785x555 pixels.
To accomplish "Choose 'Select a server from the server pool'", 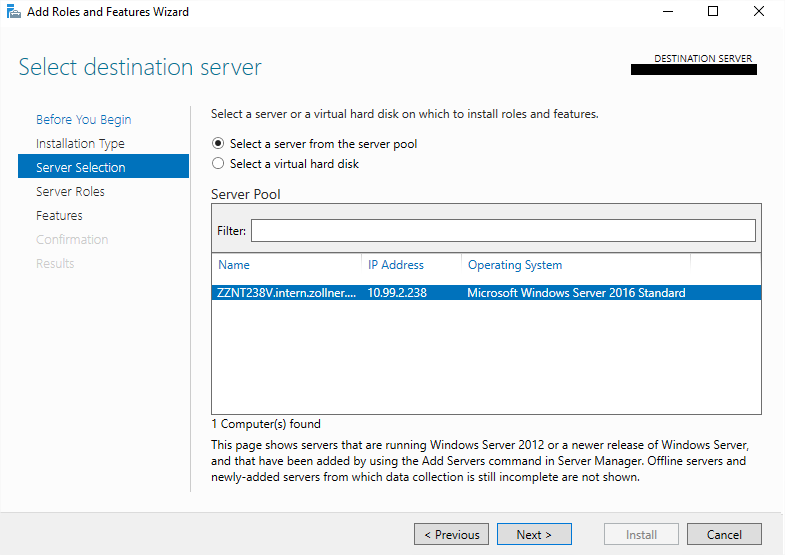I will tap(218, 144).
